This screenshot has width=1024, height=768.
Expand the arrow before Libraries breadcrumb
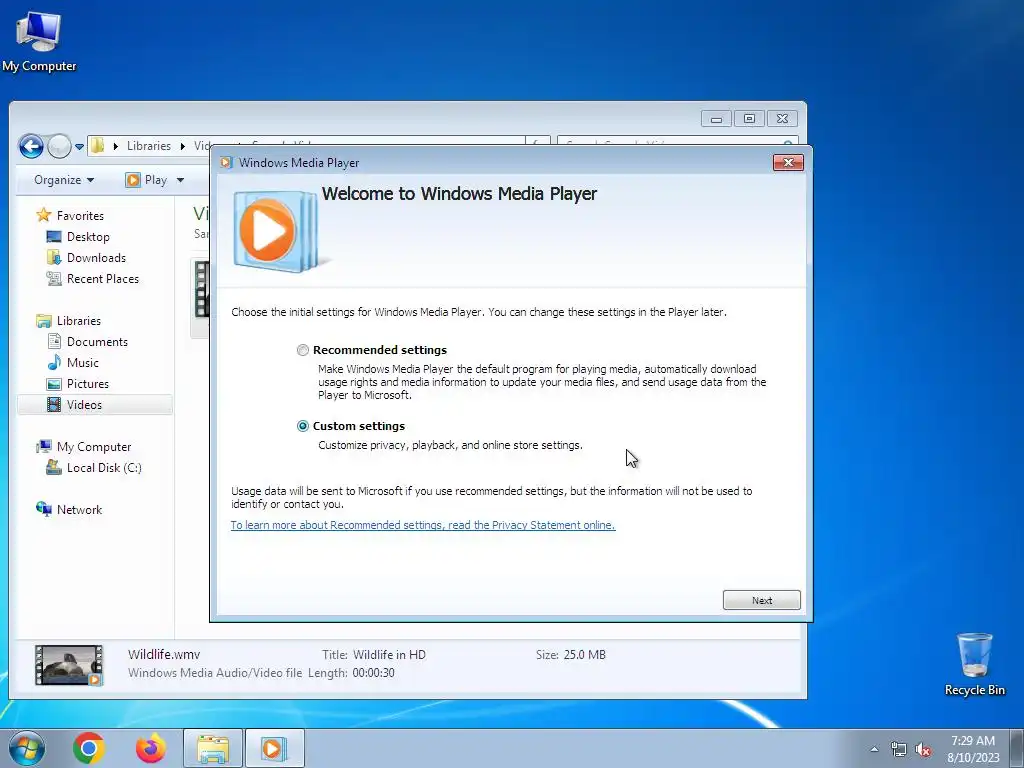point(116,146)
